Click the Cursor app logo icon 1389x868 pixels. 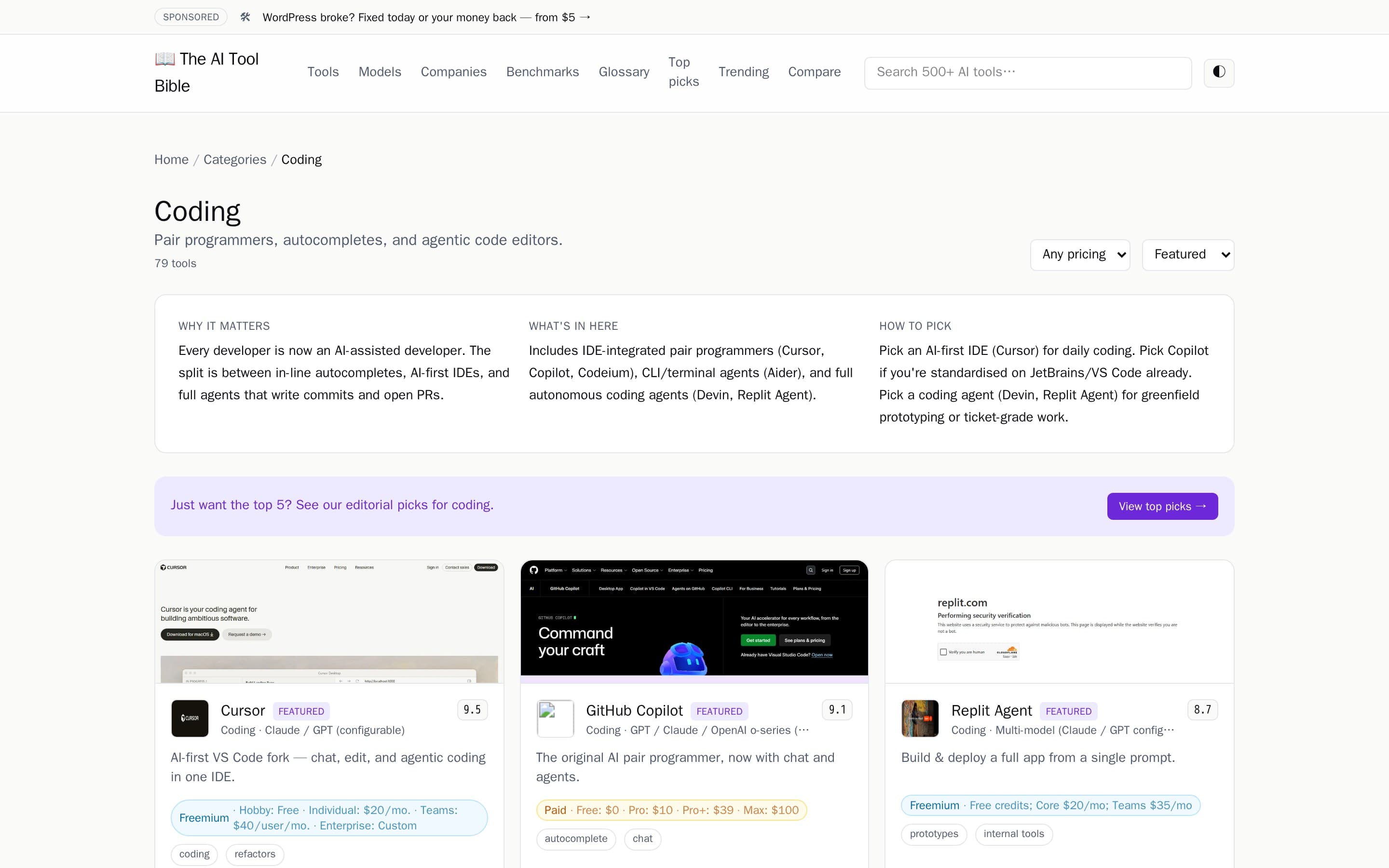[190, 718]
